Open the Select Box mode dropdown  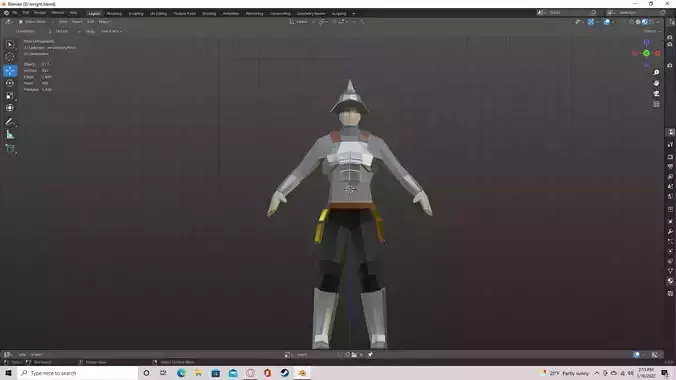coord(111,31)
